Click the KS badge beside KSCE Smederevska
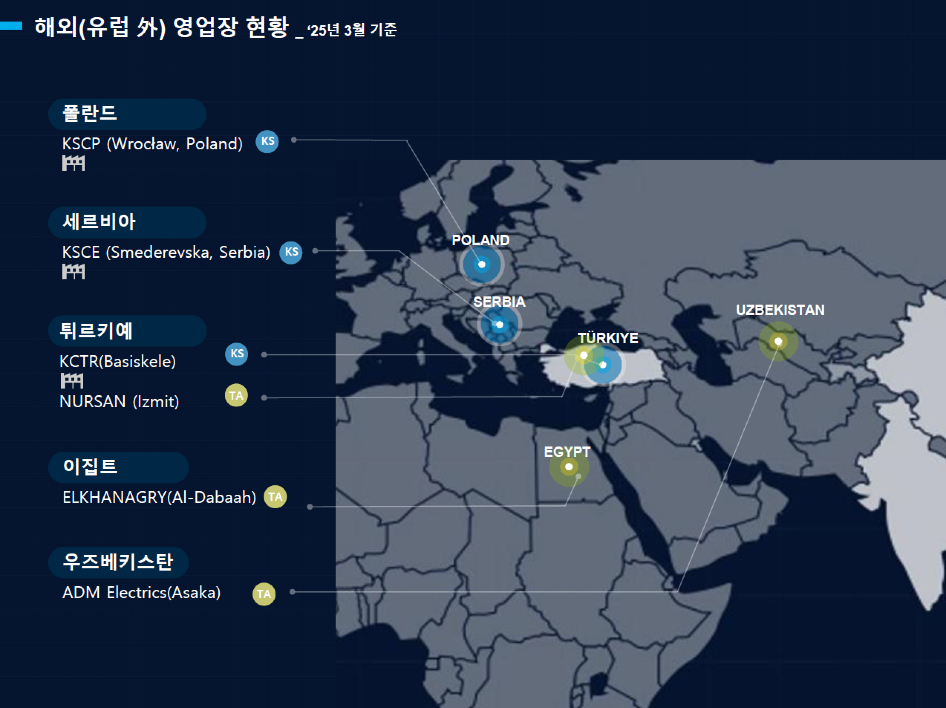The height and width of the screenshot is (708, 946). (291, 252)
